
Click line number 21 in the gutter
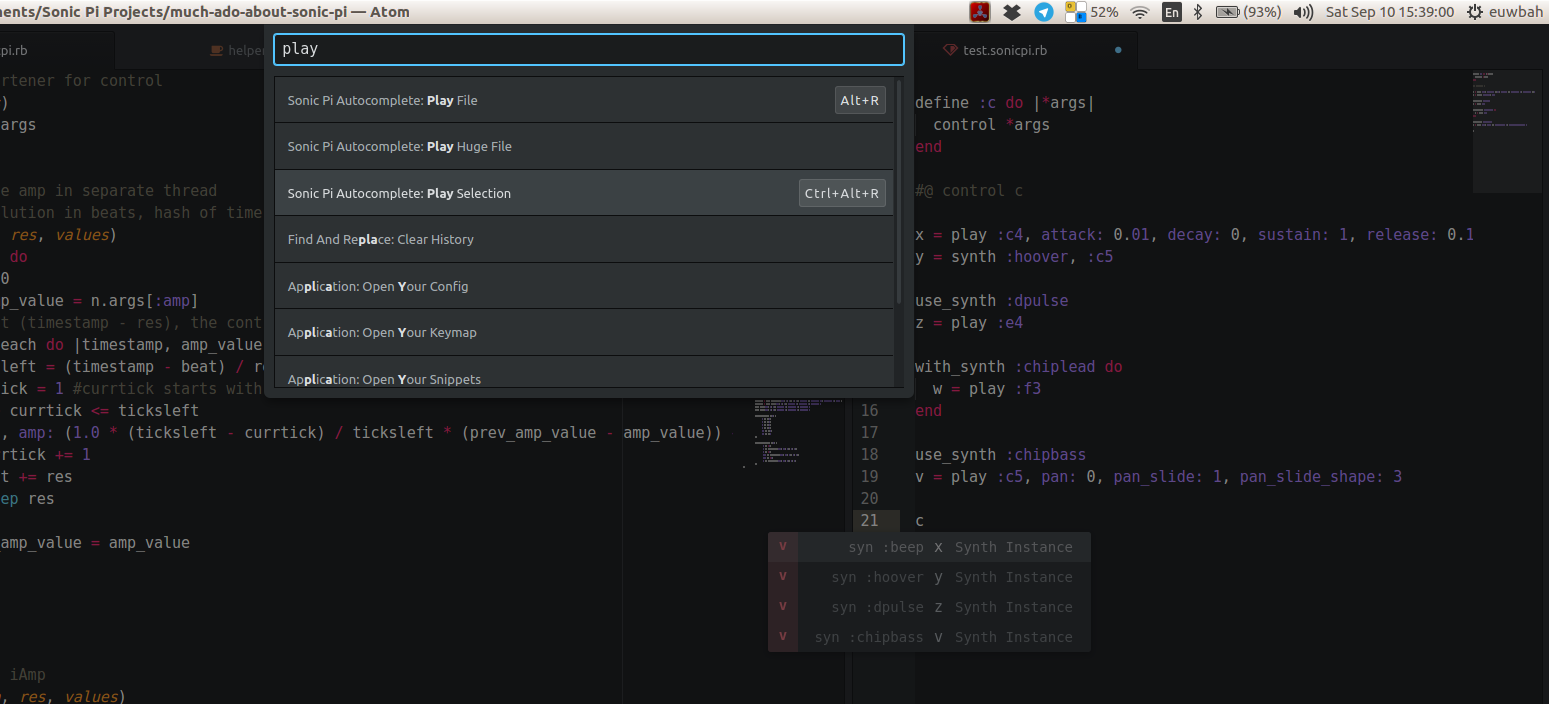pos(868,520)
